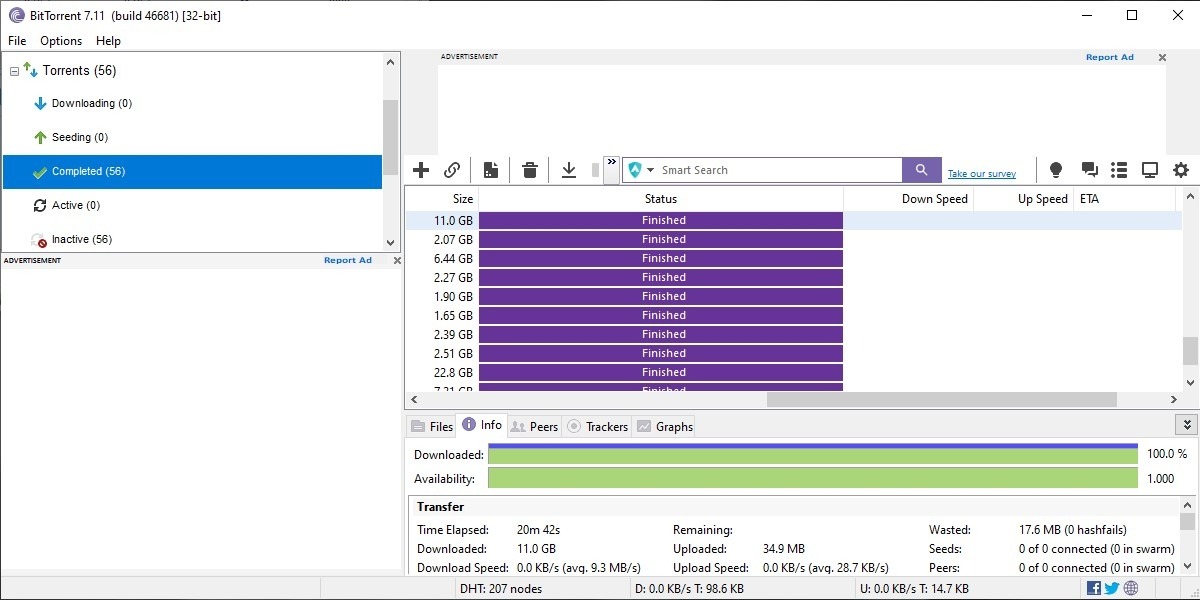The height and width of the screenshot is (600, 1200).
Task: Click the Downloaded progress bar
Action: 810,454
